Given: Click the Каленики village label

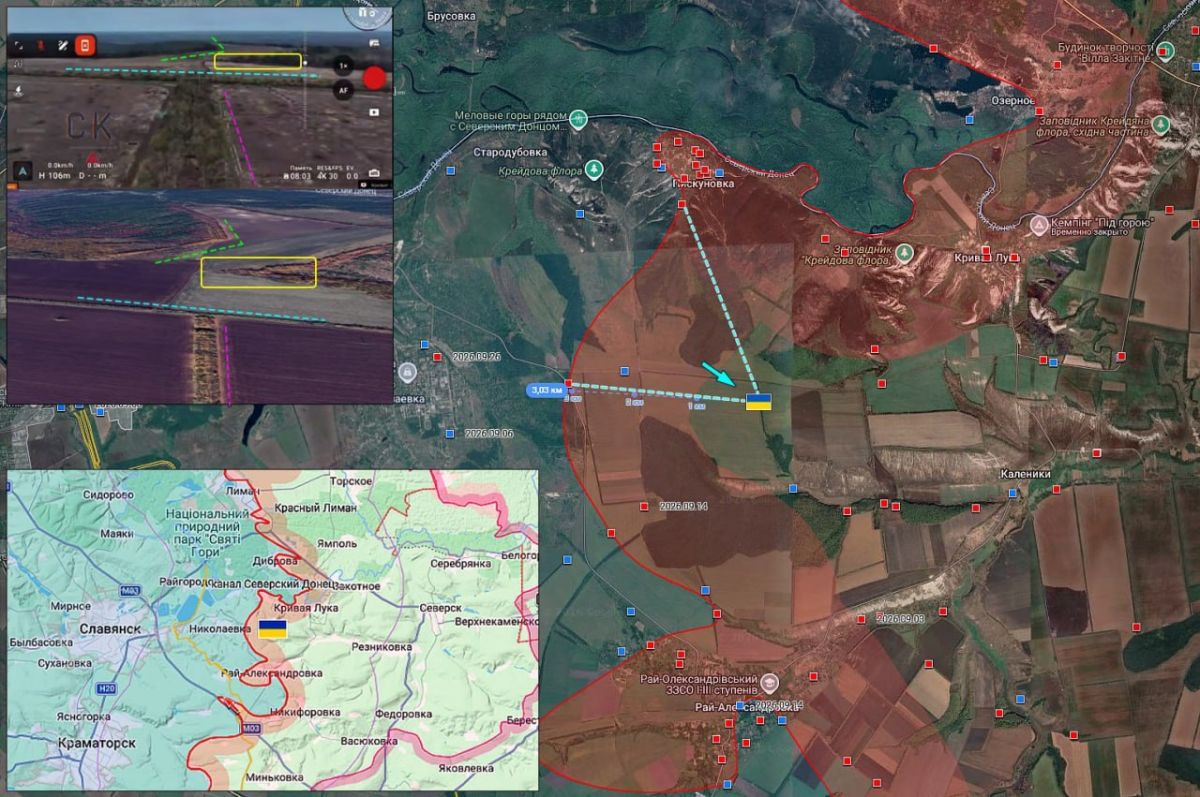Looking at the screenshot, I should 1025,475.
